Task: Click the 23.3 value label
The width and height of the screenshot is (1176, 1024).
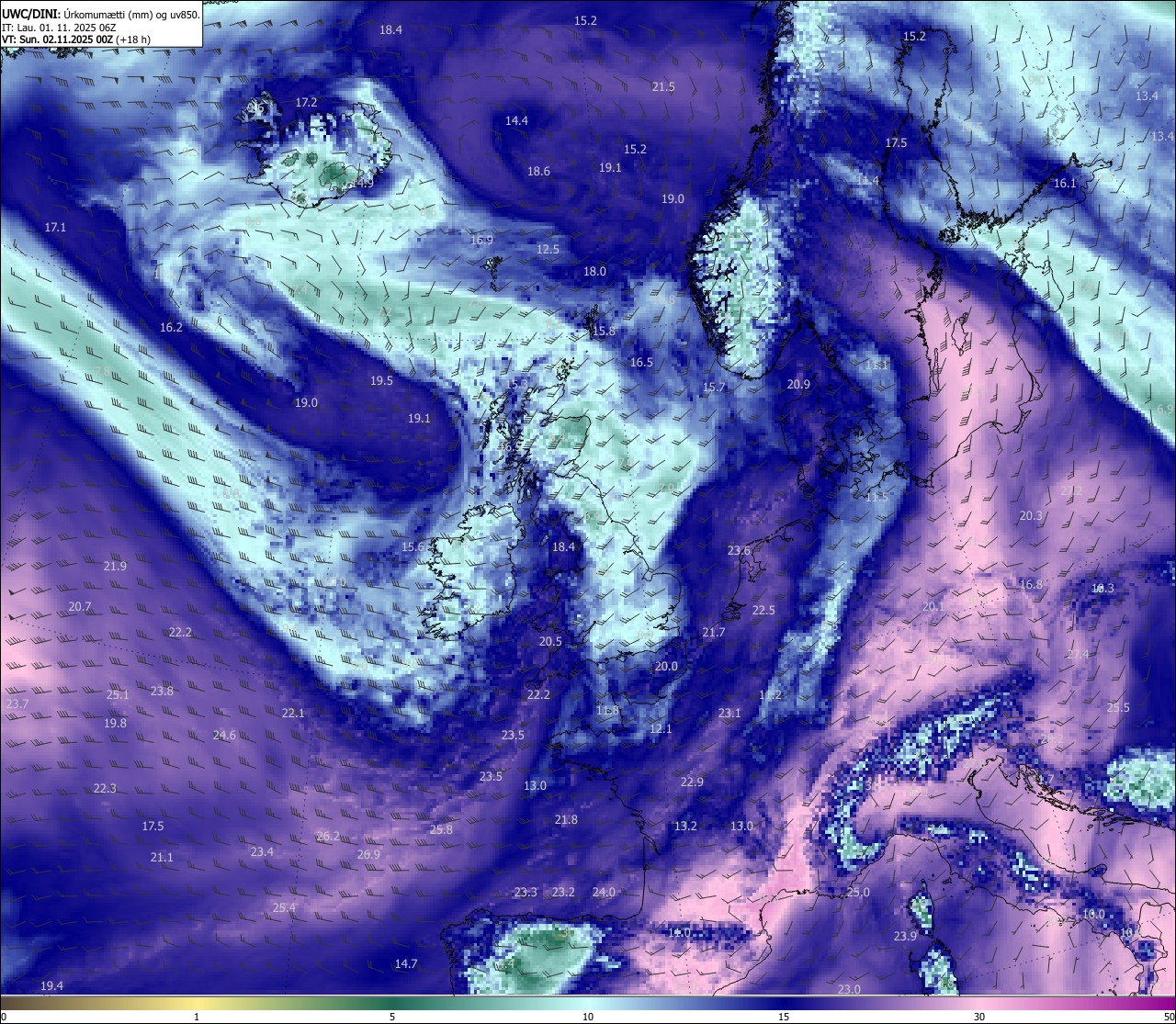Action: click(526, 892)
